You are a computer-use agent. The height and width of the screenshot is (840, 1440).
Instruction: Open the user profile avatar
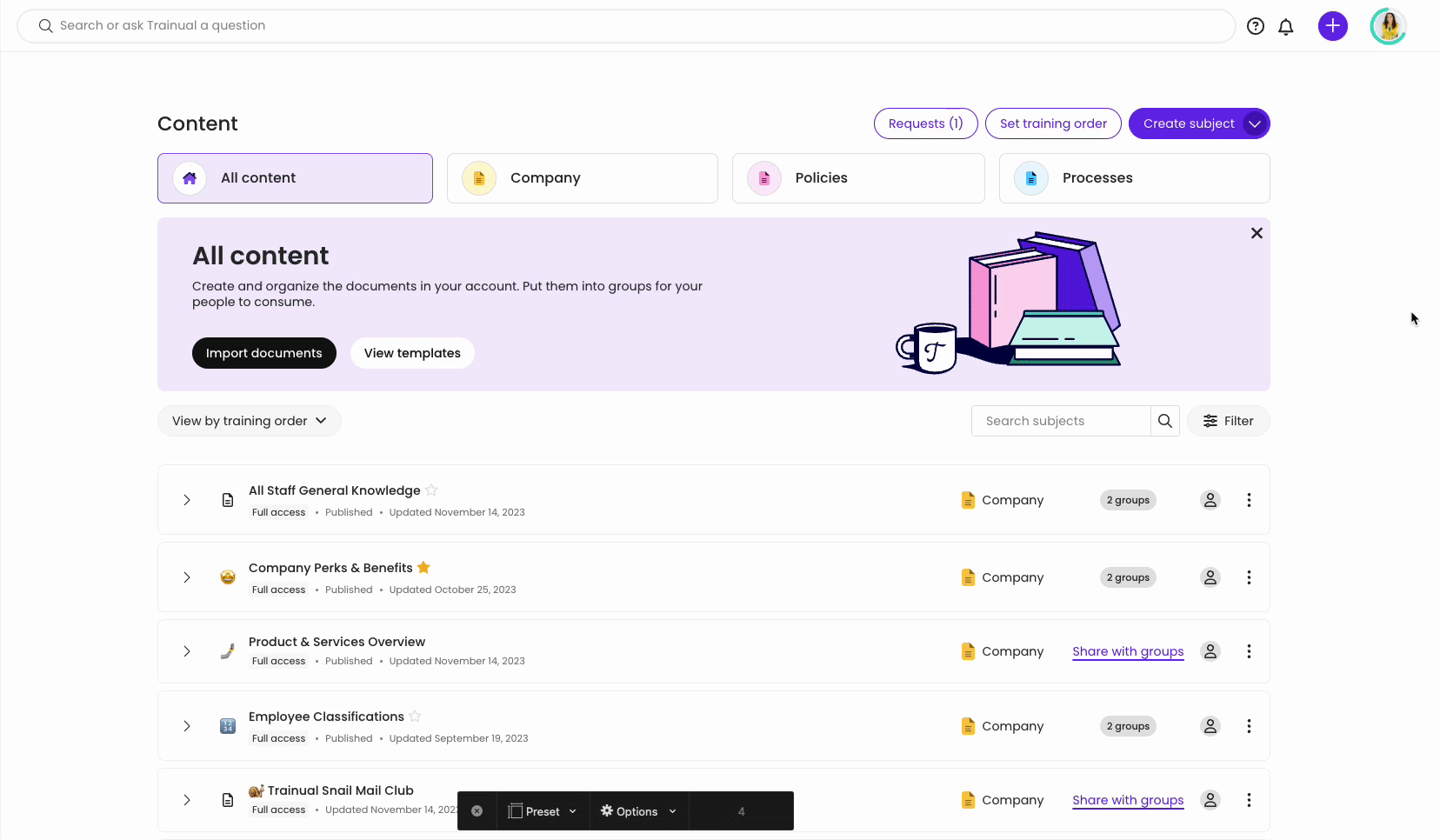pyautogui.click(x=1389, y=26)
